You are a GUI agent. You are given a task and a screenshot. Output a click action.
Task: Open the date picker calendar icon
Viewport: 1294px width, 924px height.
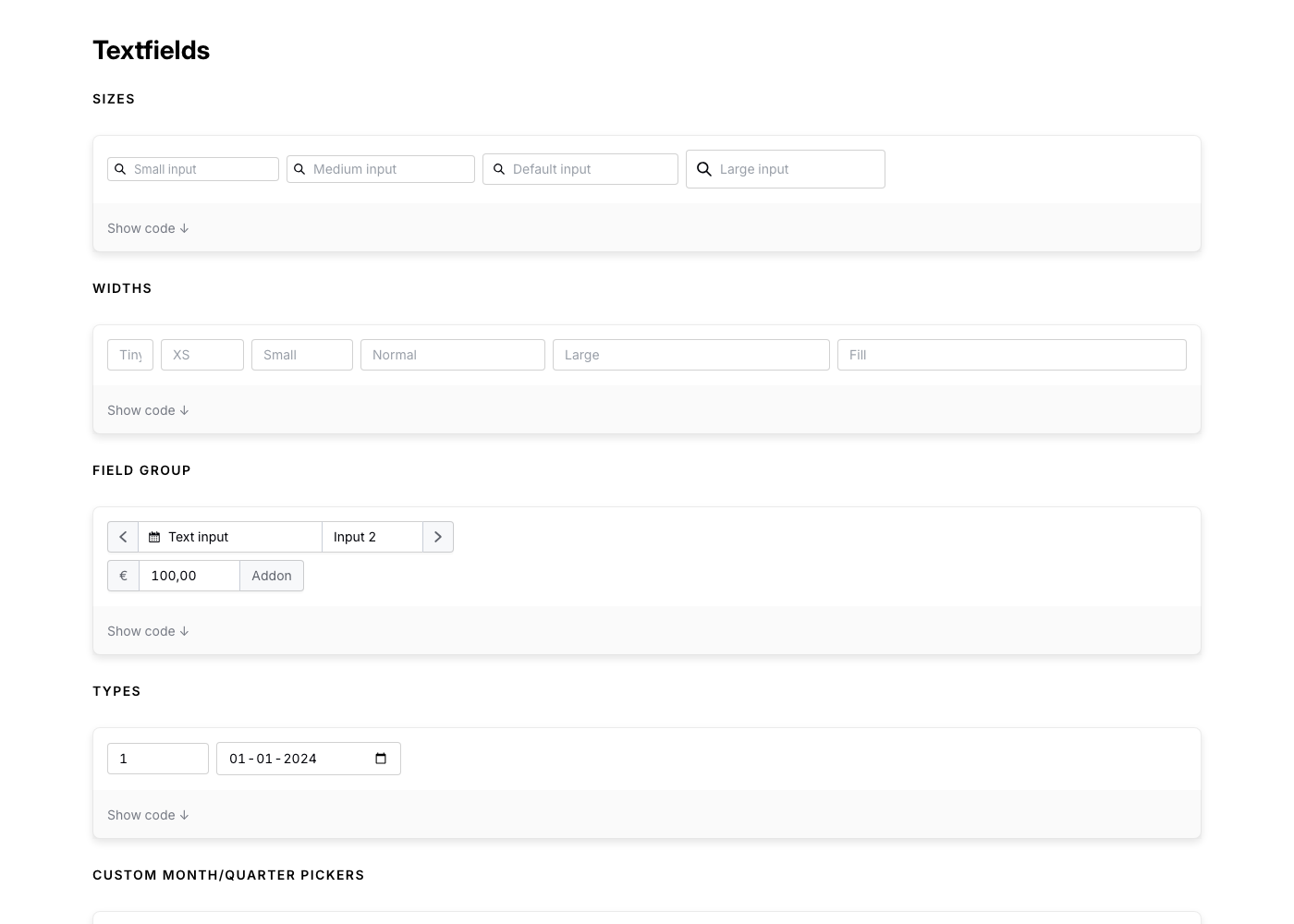coord(381,759)
